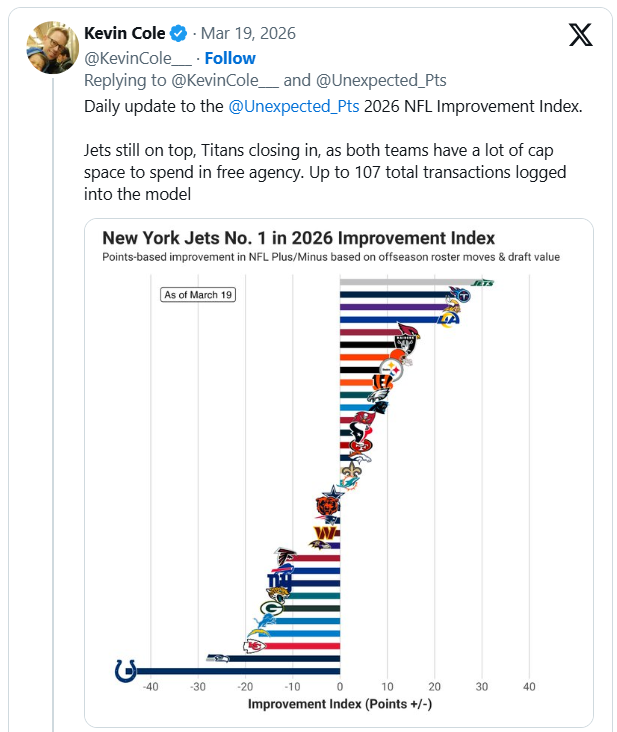617x732 pixels.
Task: Open the Kevin Cole display name link
Action: coord(124,33)
